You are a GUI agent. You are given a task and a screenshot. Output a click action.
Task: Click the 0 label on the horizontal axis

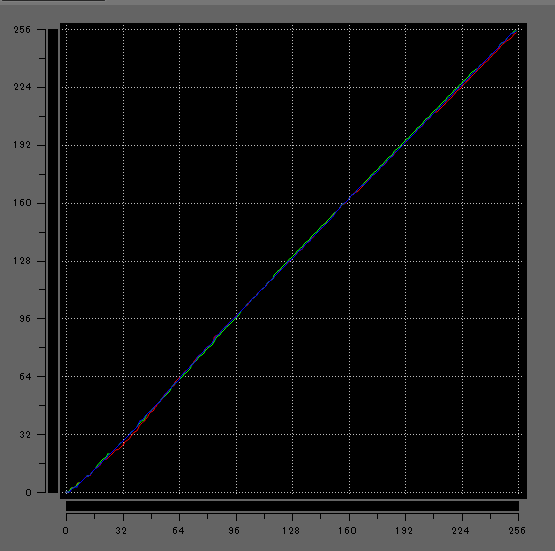point(66,530)
